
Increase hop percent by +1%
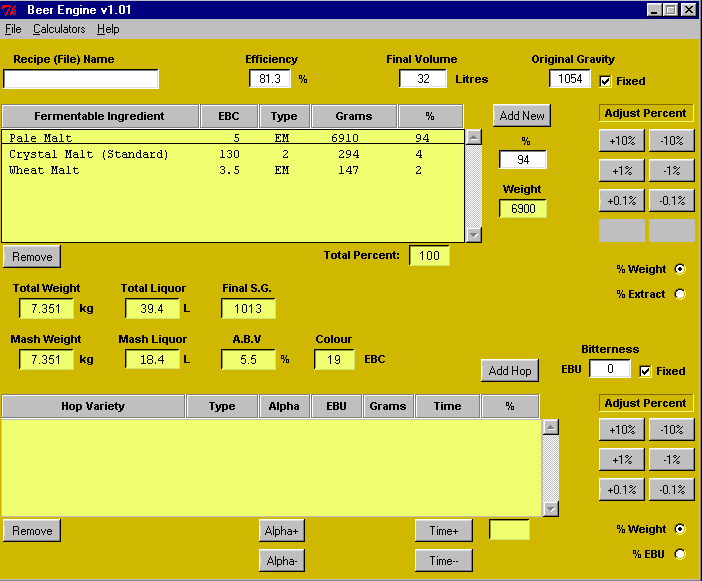pyautogui.click(x=622, y=459)
